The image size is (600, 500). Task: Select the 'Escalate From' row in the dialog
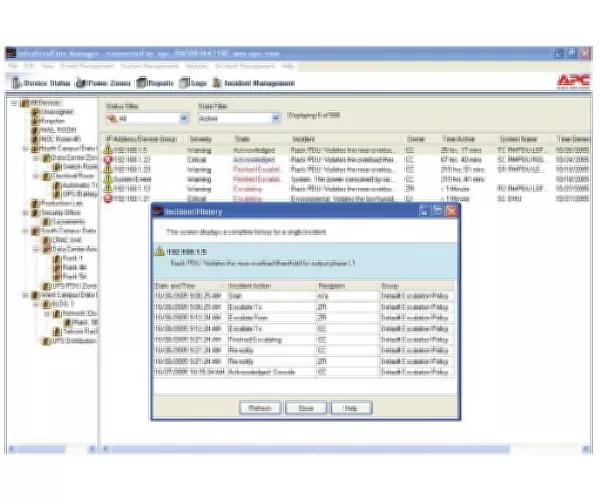coord(304,318)
